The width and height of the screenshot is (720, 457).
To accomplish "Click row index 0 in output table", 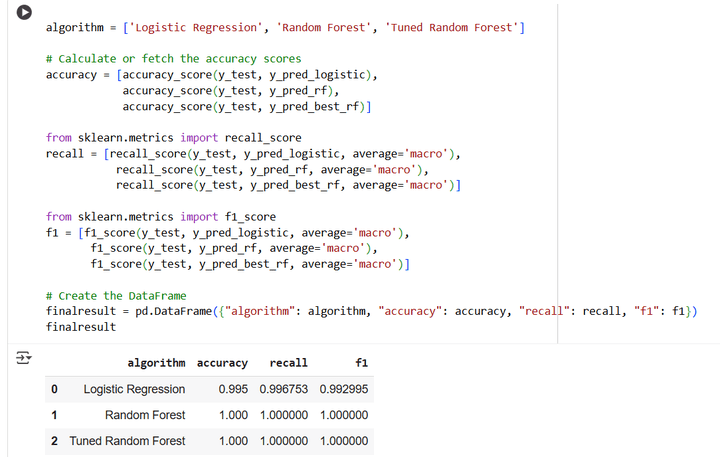I will coord(54,389).
